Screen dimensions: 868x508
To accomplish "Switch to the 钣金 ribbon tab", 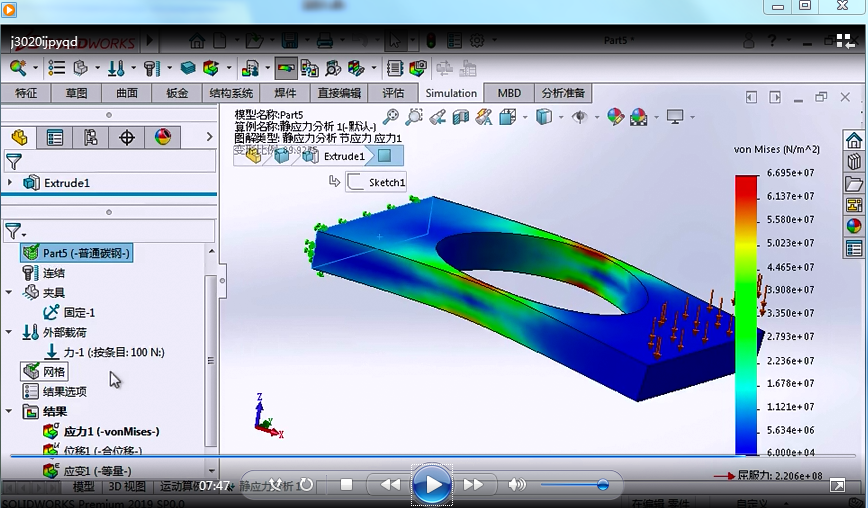I will (177, 93).
